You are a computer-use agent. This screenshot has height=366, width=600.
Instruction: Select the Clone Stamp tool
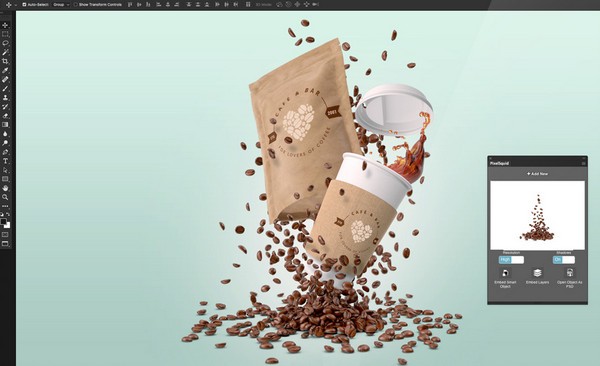[x=5, y=98]
